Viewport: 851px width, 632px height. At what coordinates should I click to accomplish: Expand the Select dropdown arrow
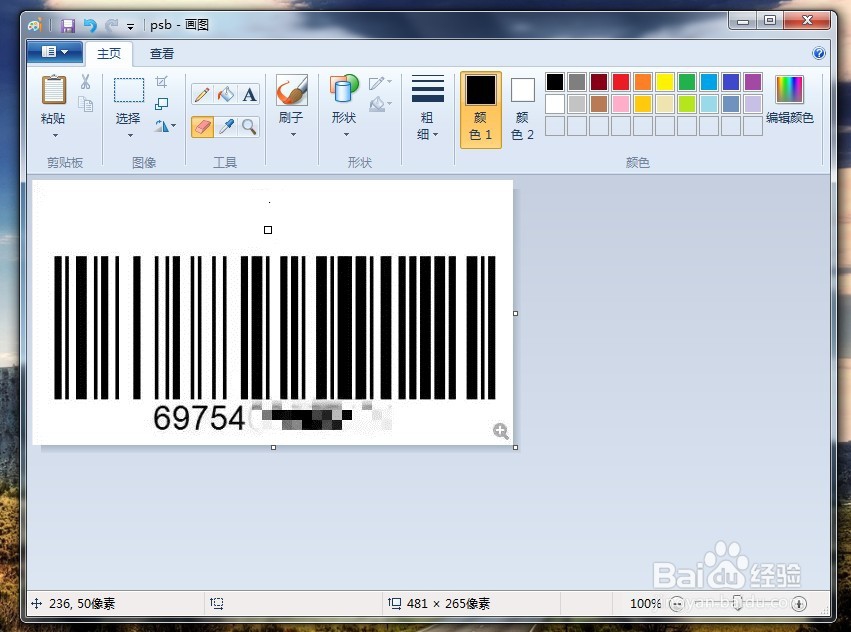pyautogui.click(x=130, y=135)
